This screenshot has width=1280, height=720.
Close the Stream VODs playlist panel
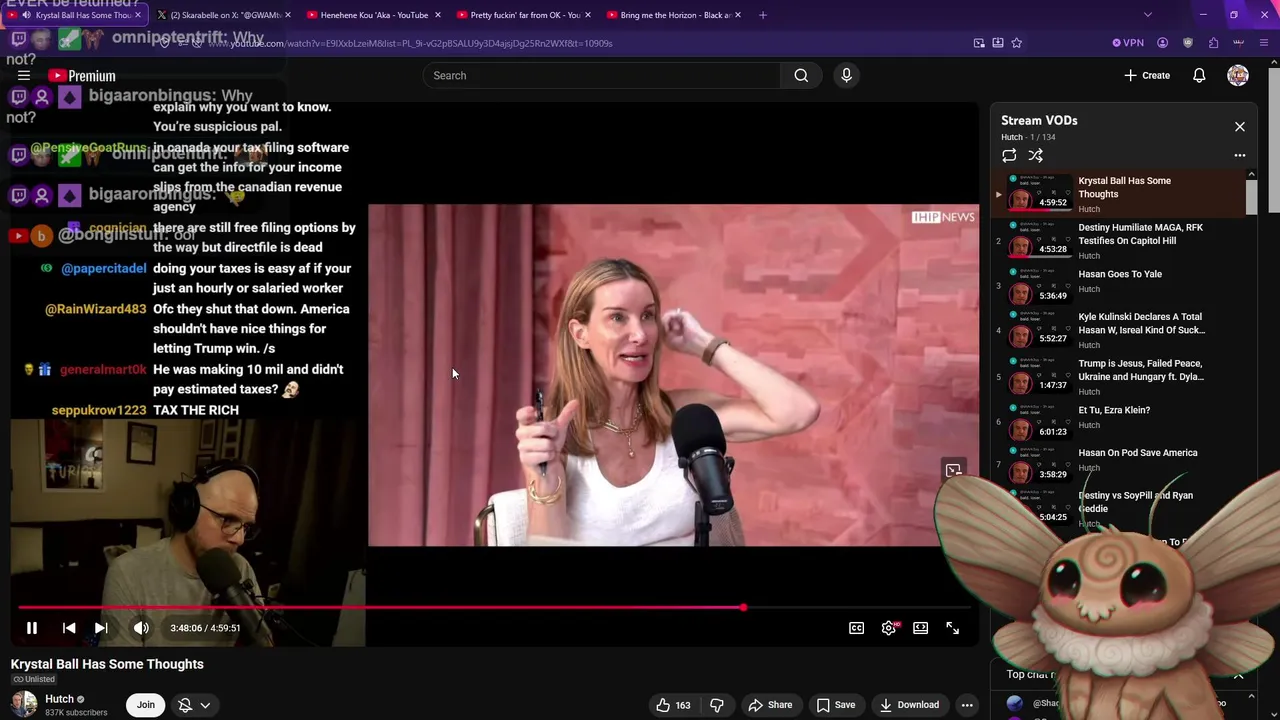[x=1240, y=127]
